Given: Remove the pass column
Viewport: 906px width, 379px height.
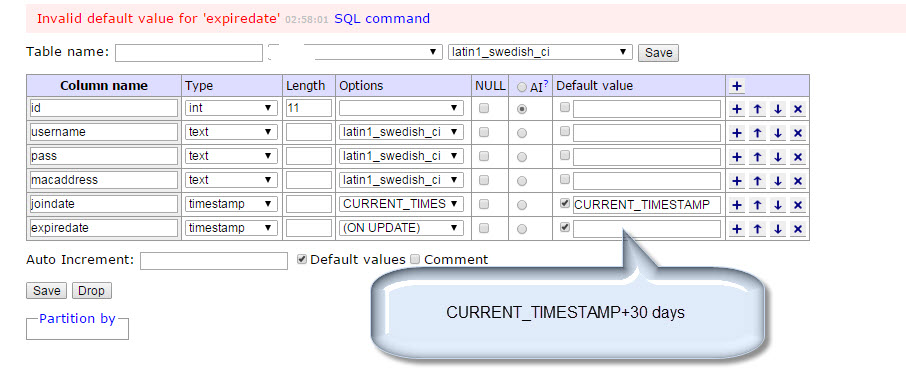Looking at the screenshot, I should tap(798, 157).
